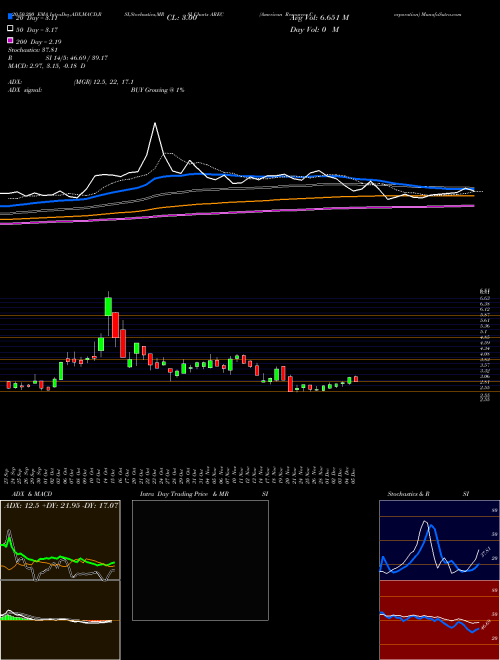
Task: Click the 'Stochastics & R SI' panel title
Action: point(428,494)
